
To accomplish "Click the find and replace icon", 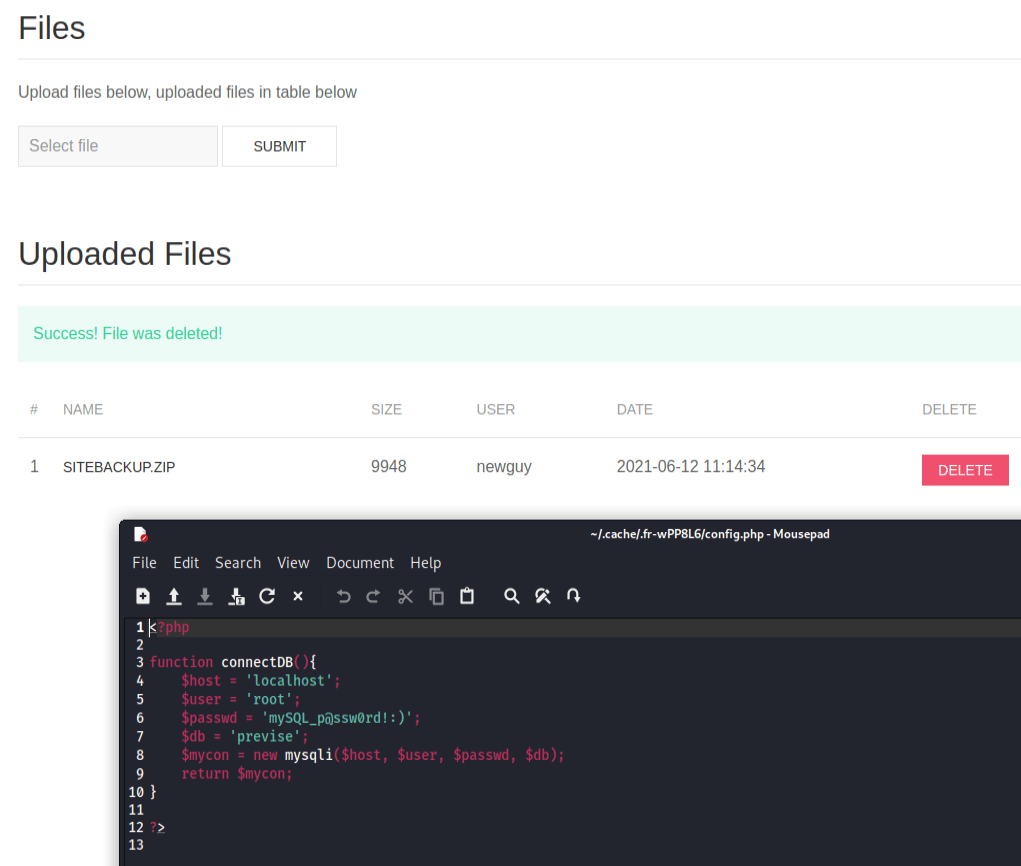I will pos(543,596).
